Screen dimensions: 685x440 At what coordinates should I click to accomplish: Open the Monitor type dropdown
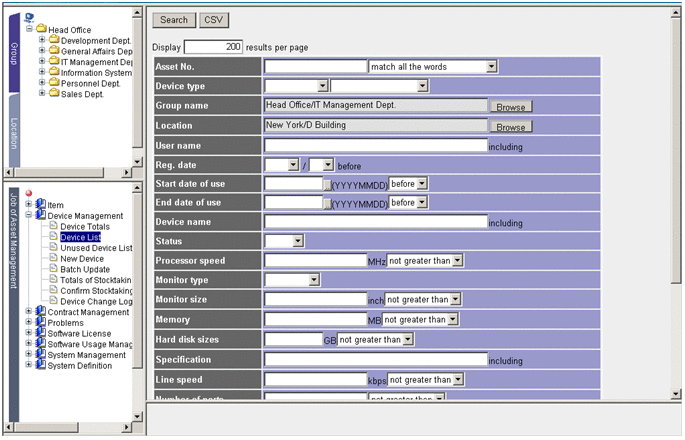(x=314, y=280)
